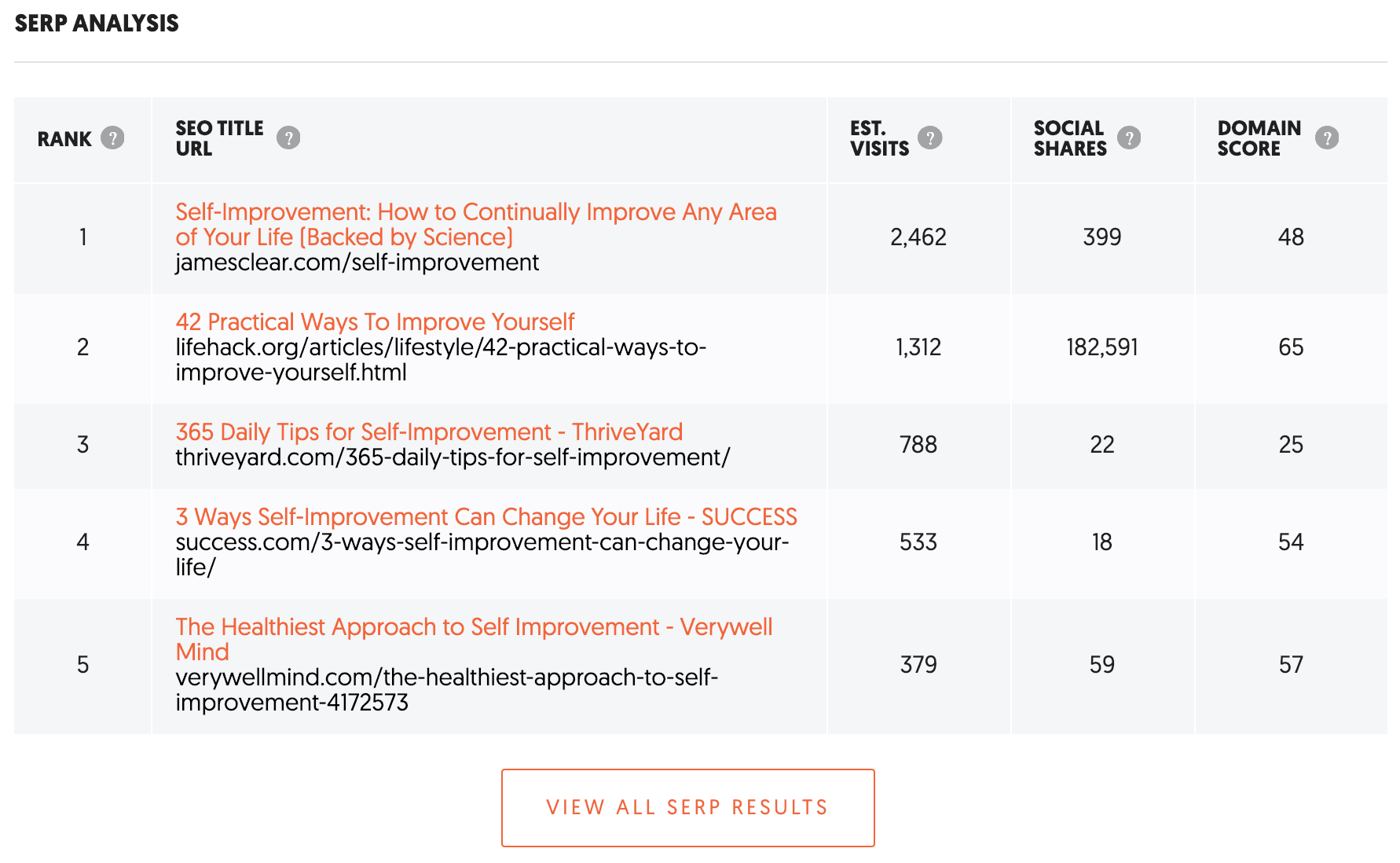Open Verywell Mind 'Healthiest Approach' link
This screenshot has width=1400, height=863.
[x=474, y=639]
